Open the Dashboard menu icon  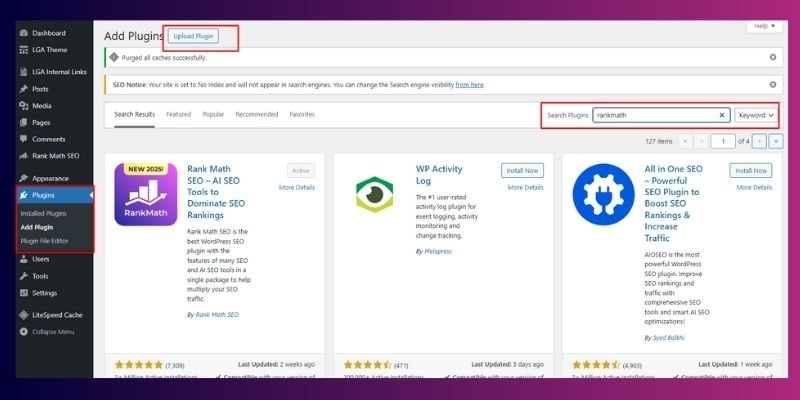[x=23, y=33]
